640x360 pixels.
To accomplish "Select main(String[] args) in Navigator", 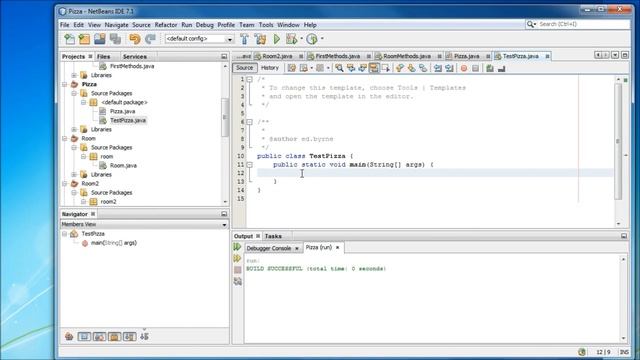I will pos(113,243).
